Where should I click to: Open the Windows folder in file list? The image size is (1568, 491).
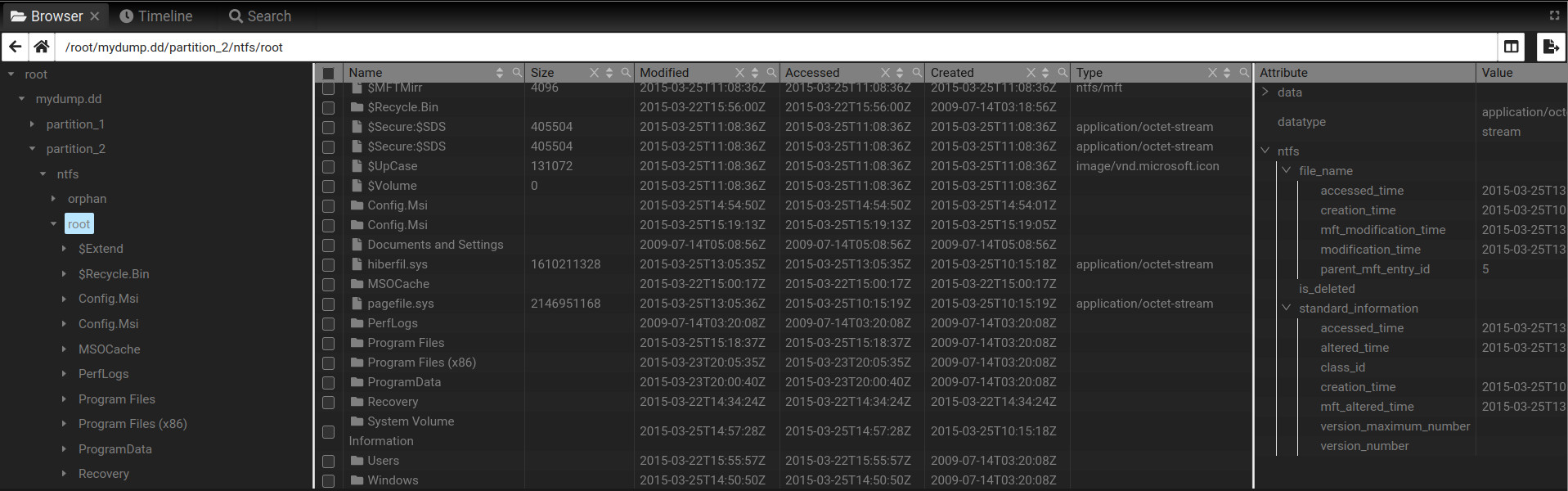click(x=393, y=480)
